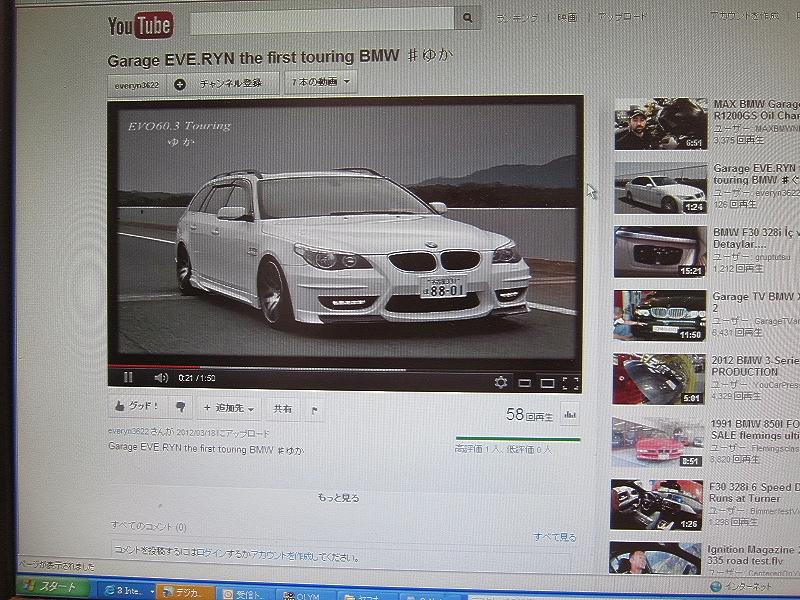Image resolution: width=800 pixels, height=600 pixels.
Task: Click the インターネット zone status icon
Action: [716, 586]
